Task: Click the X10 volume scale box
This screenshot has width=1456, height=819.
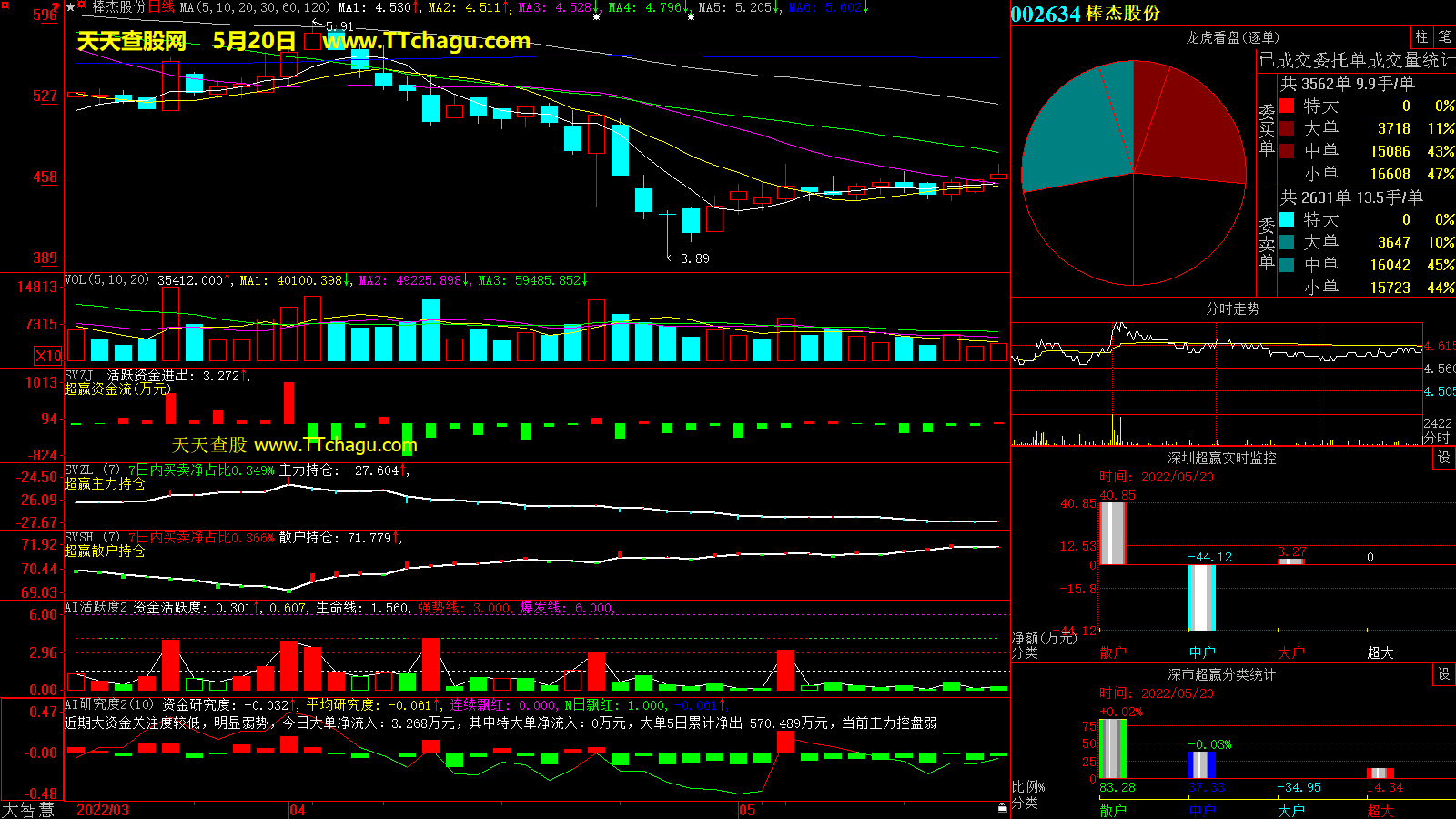Action: [48, 356]
